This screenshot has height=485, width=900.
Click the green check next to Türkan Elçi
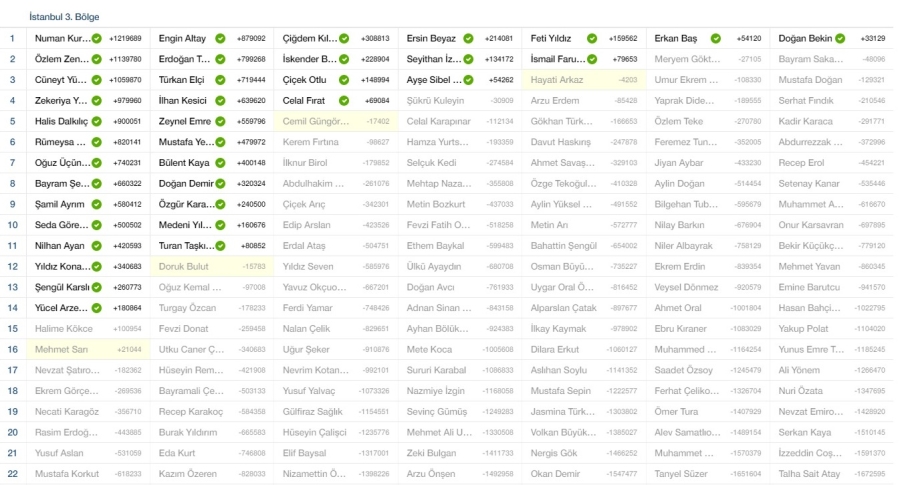tap(220, 80)
